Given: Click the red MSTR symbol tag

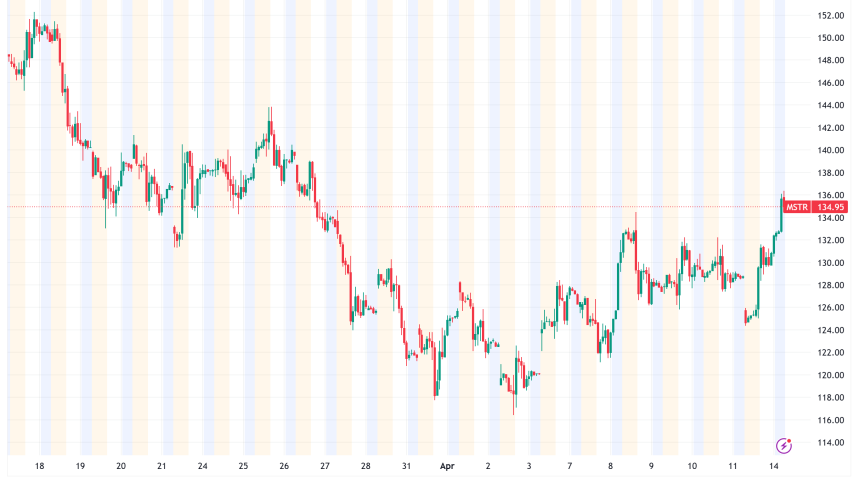Looking at the screenshot, I should (x=797, y=207).
